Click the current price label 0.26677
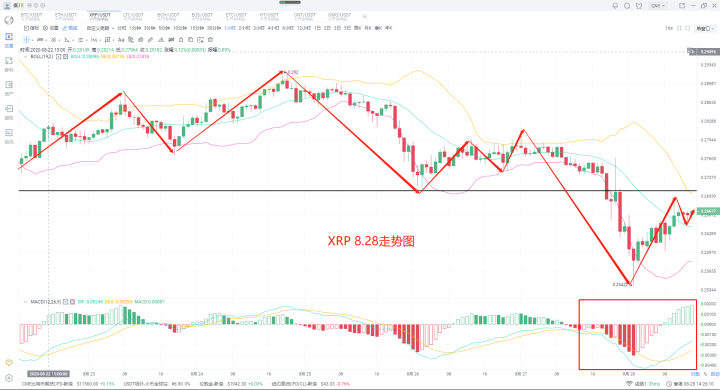Screen dimensions: 720x390 (708, 211)
